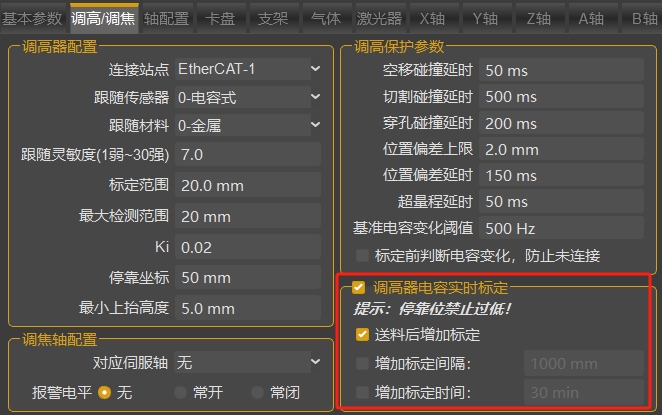Click the 位置偏差延时 field showing 150 ms

click(562, 175)
